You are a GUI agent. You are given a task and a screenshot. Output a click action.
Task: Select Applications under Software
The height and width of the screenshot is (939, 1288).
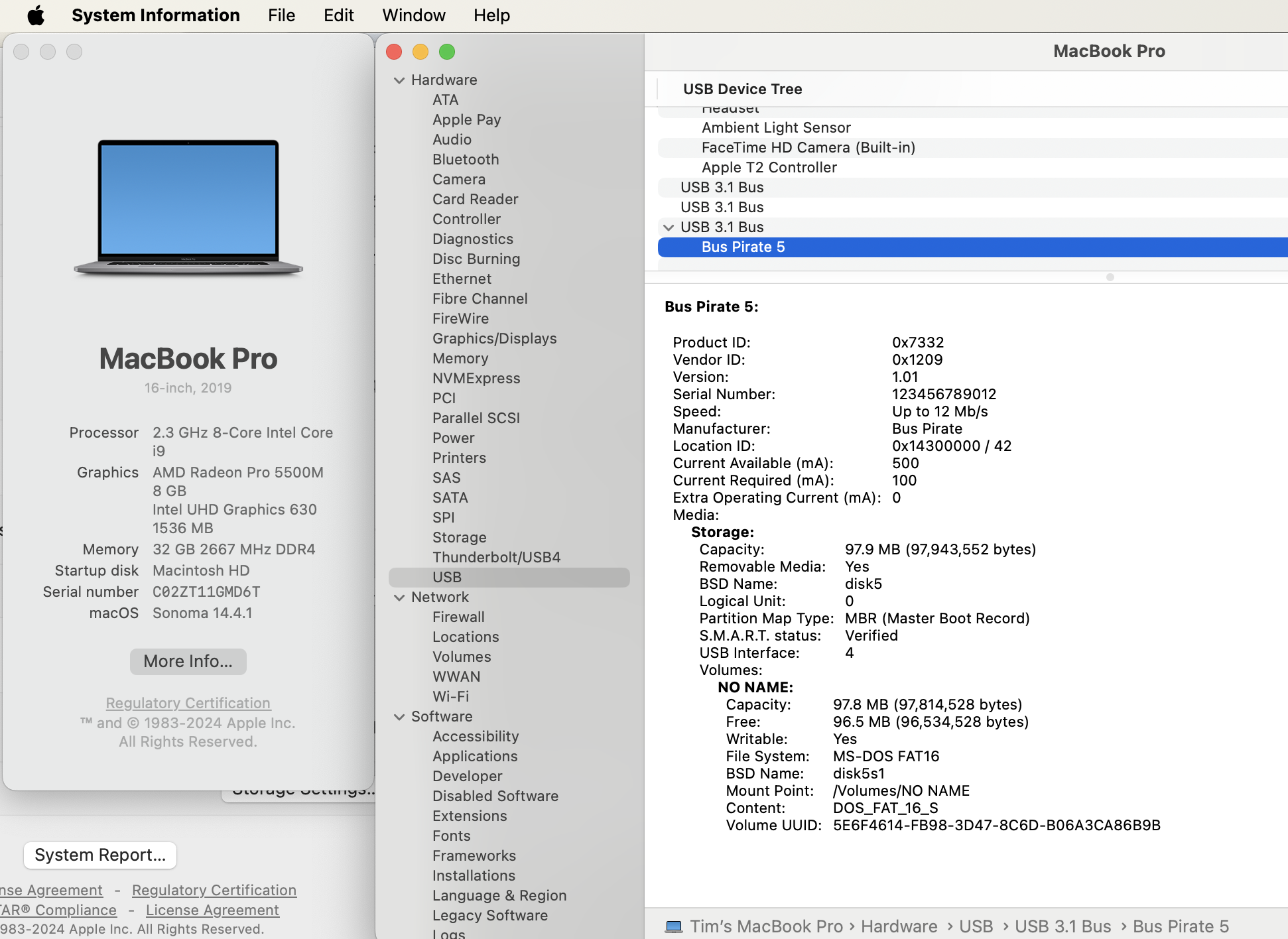(475, 756)
